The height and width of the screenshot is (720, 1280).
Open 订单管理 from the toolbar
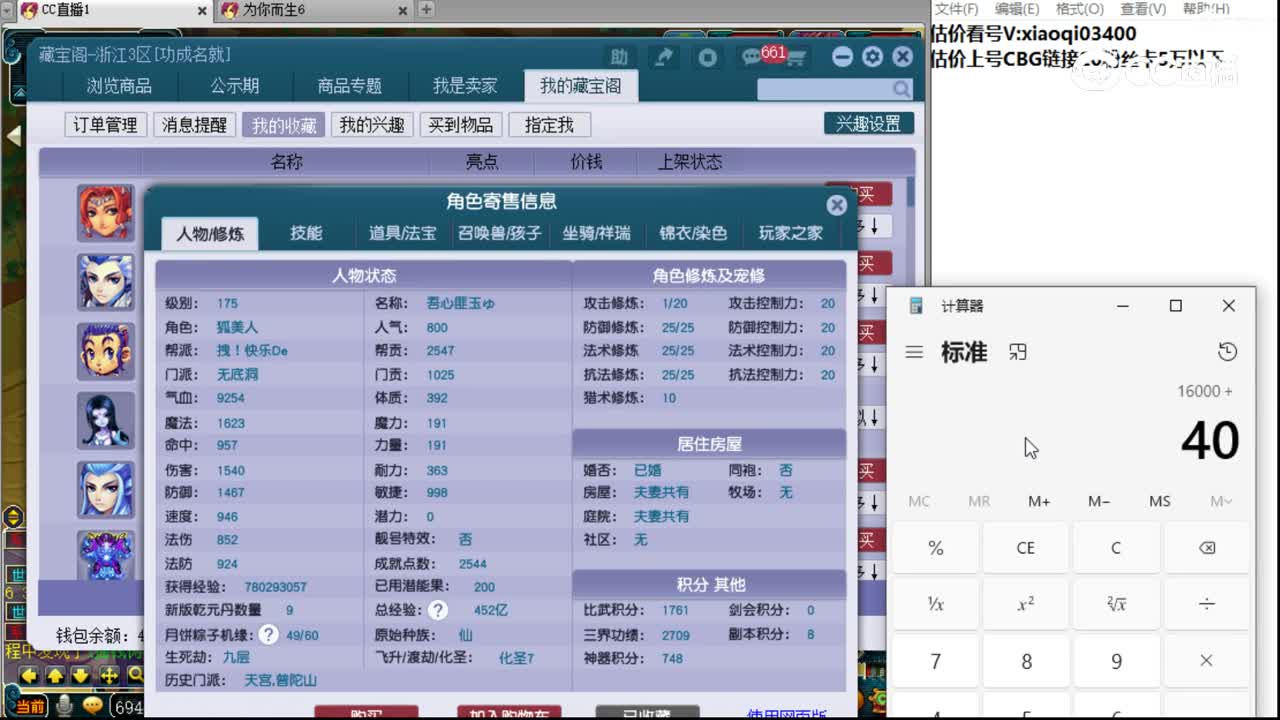(x=106, y=124)
